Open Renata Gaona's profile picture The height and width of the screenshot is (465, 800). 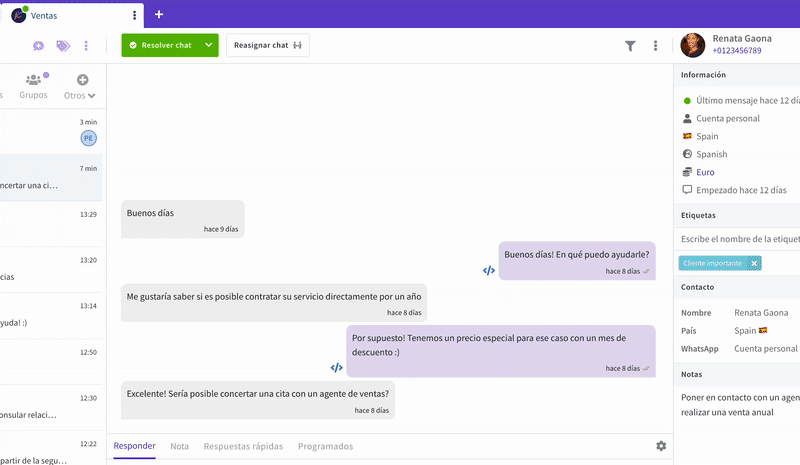pyautogui.click(x=692, y=45)
